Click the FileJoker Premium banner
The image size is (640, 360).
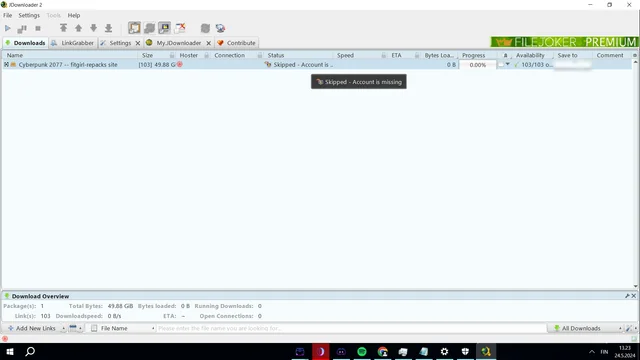click(564, 42)
